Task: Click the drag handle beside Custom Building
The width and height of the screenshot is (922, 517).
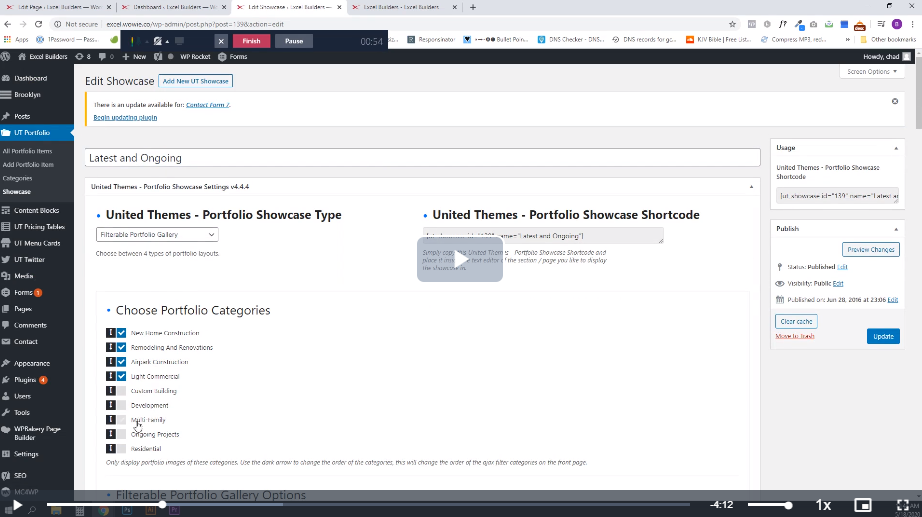Action: point(110,391)
